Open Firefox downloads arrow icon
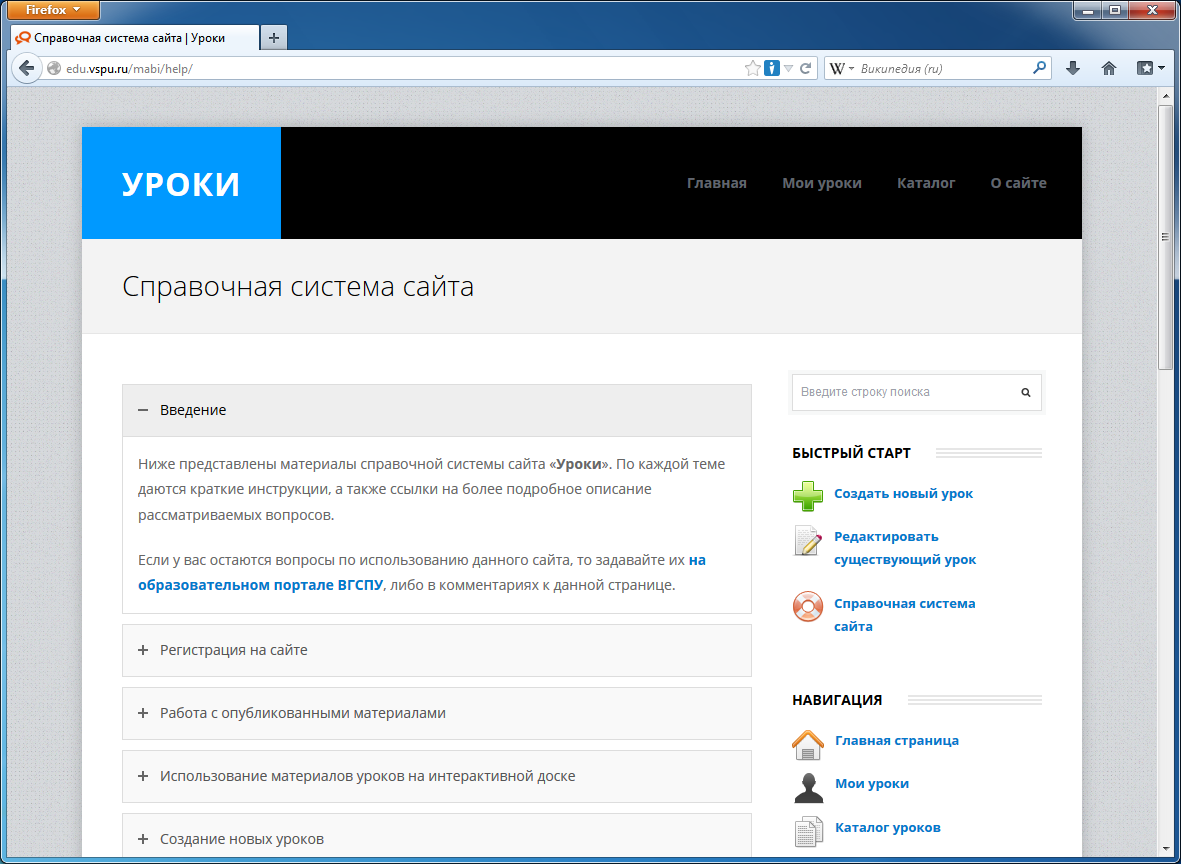 click(1073, 69)
